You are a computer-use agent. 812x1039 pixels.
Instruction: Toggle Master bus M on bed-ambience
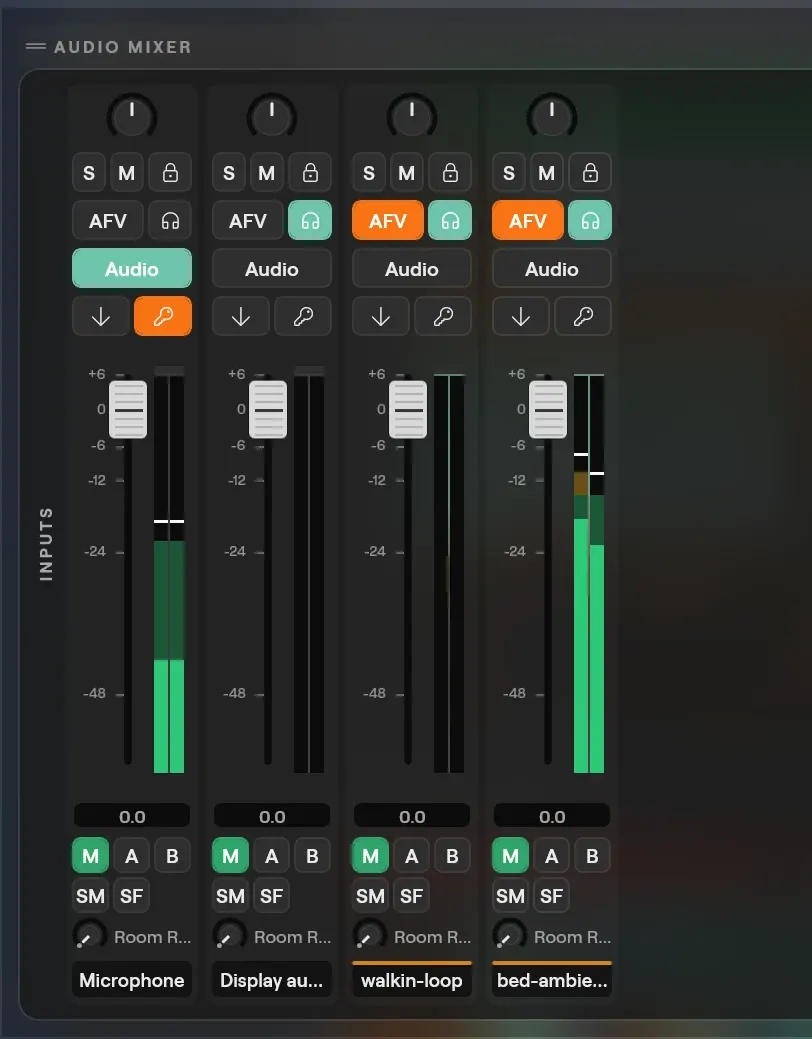coord(510,855)
